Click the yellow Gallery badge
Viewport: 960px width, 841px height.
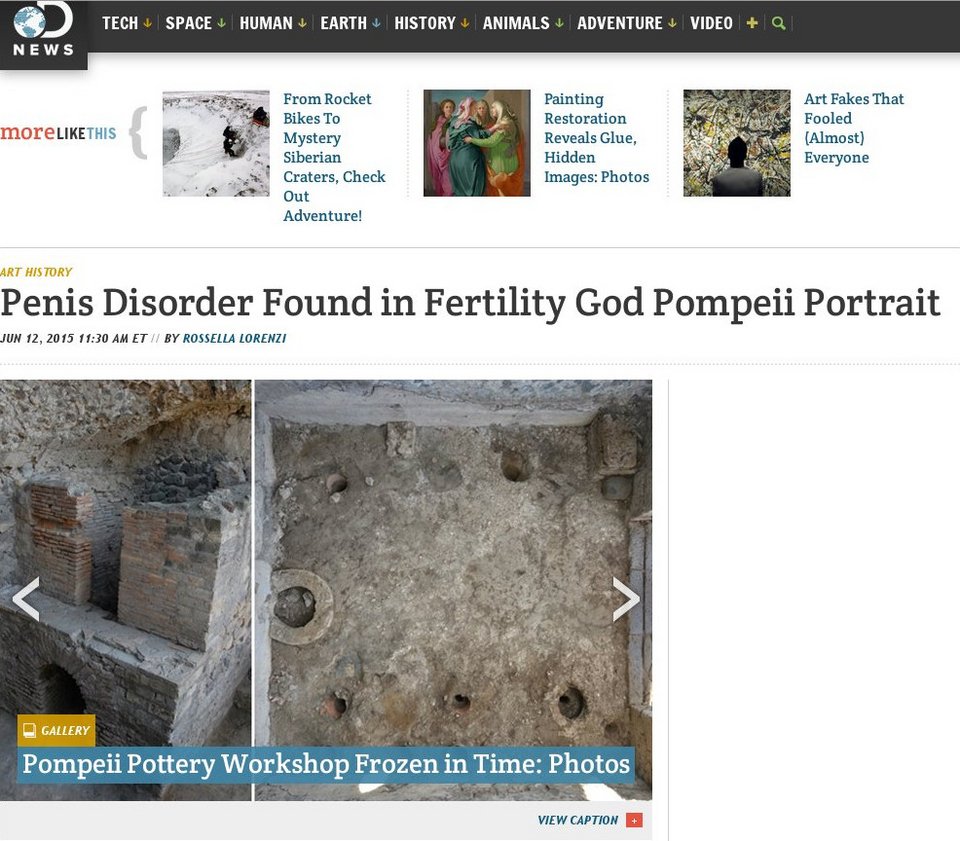tap(56, 730)
